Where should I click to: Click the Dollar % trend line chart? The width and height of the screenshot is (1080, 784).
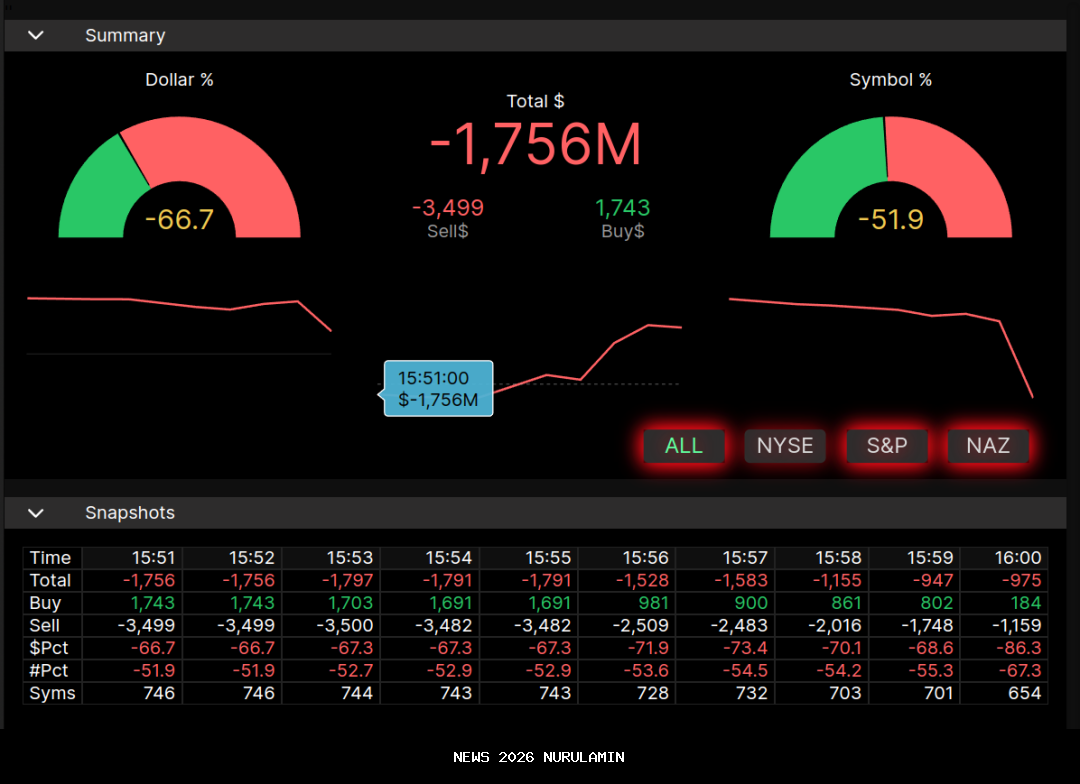pos(180,302)
